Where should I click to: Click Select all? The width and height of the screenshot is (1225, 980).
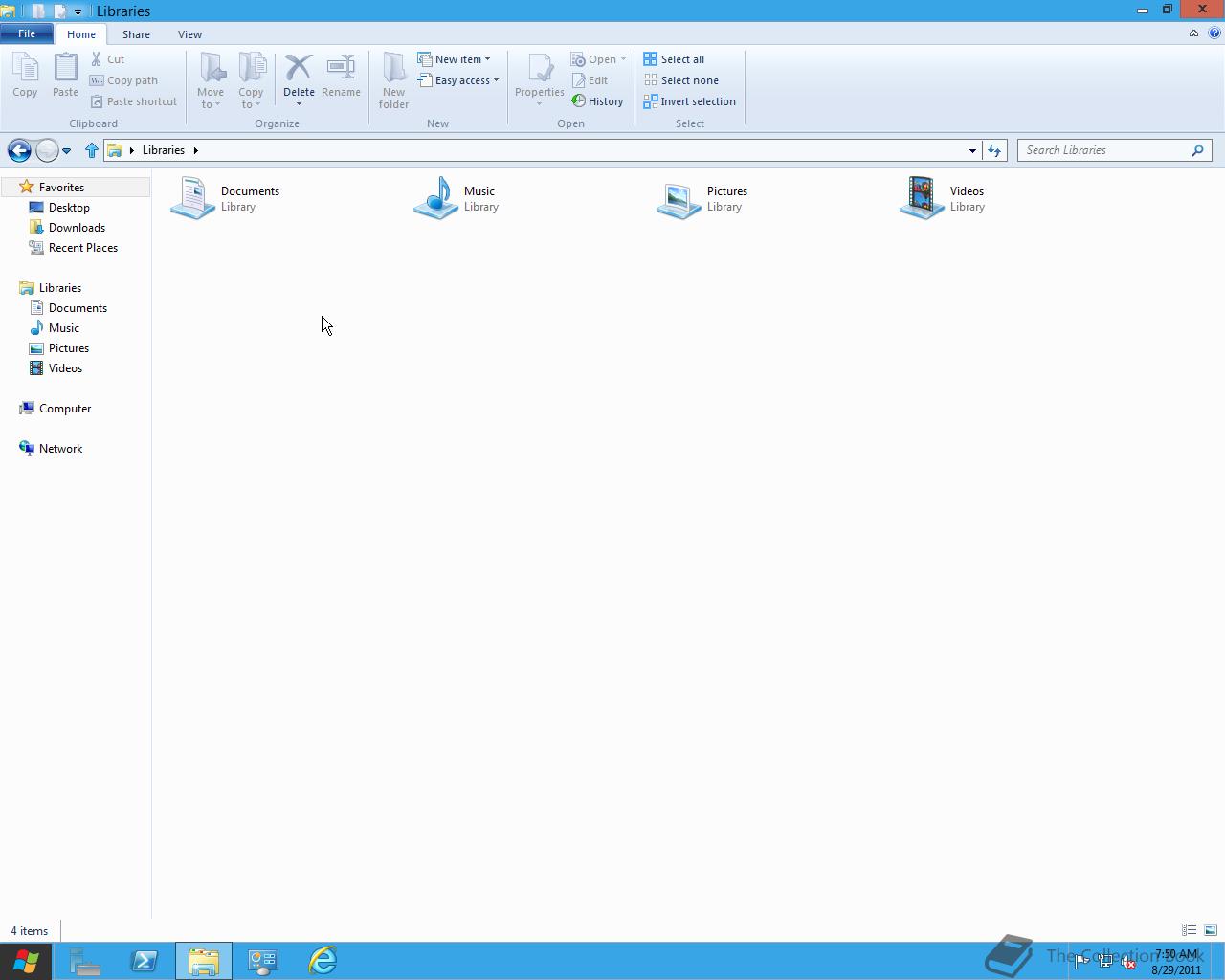[674, 59]
